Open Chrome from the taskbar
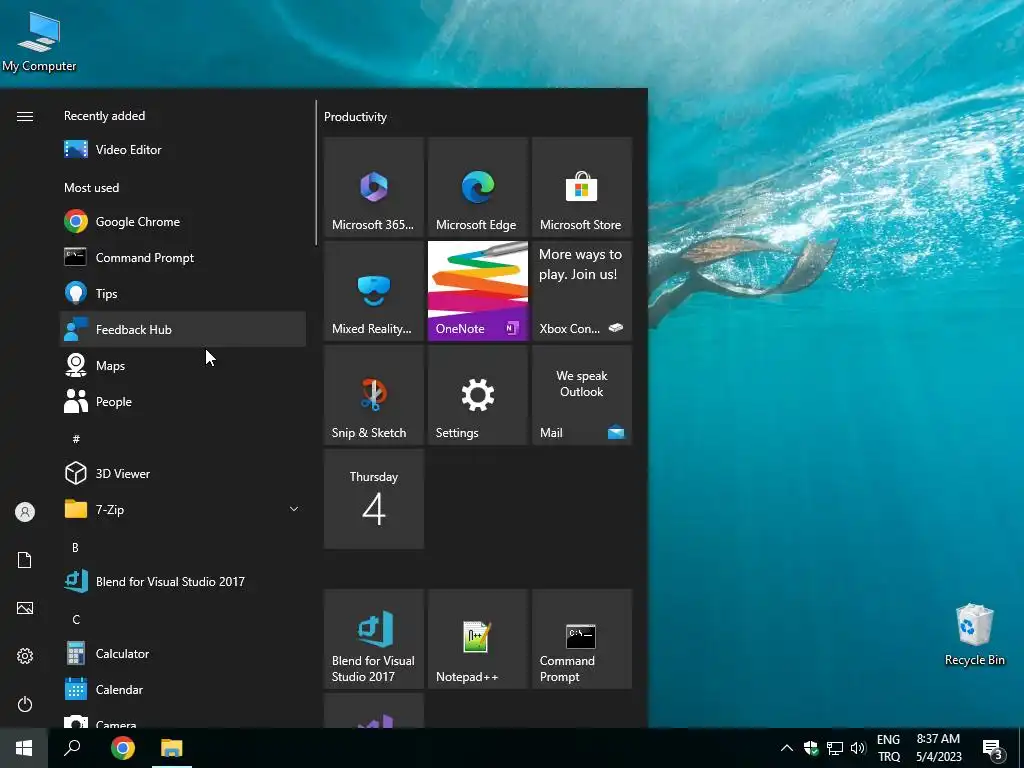Image resolution: width=1024 pixels, height=768 pixels. click(123, 748)
